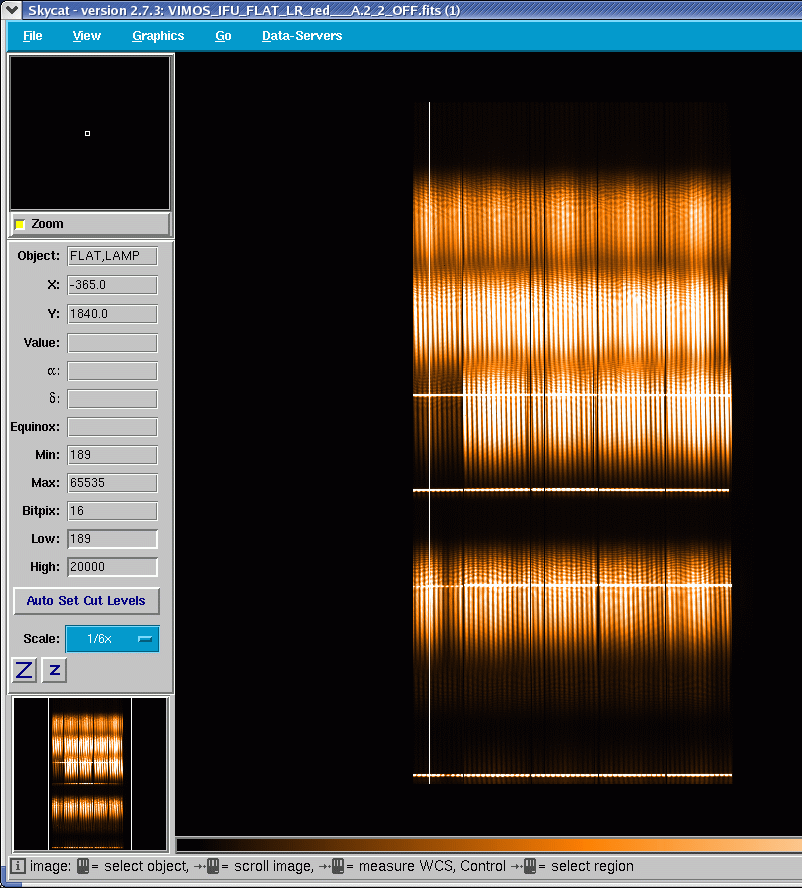802x888 pixels.
Task: Click the X coordinate field
Action: click(x=112, y=285)
